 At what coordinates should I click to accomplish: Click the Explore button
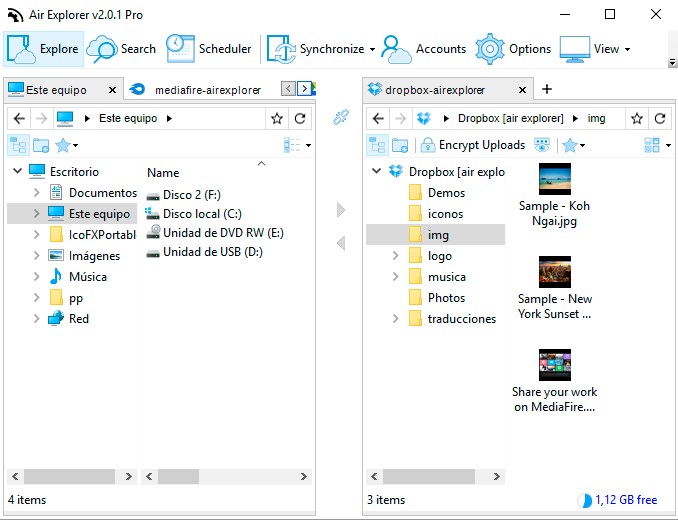pos(43,48)
